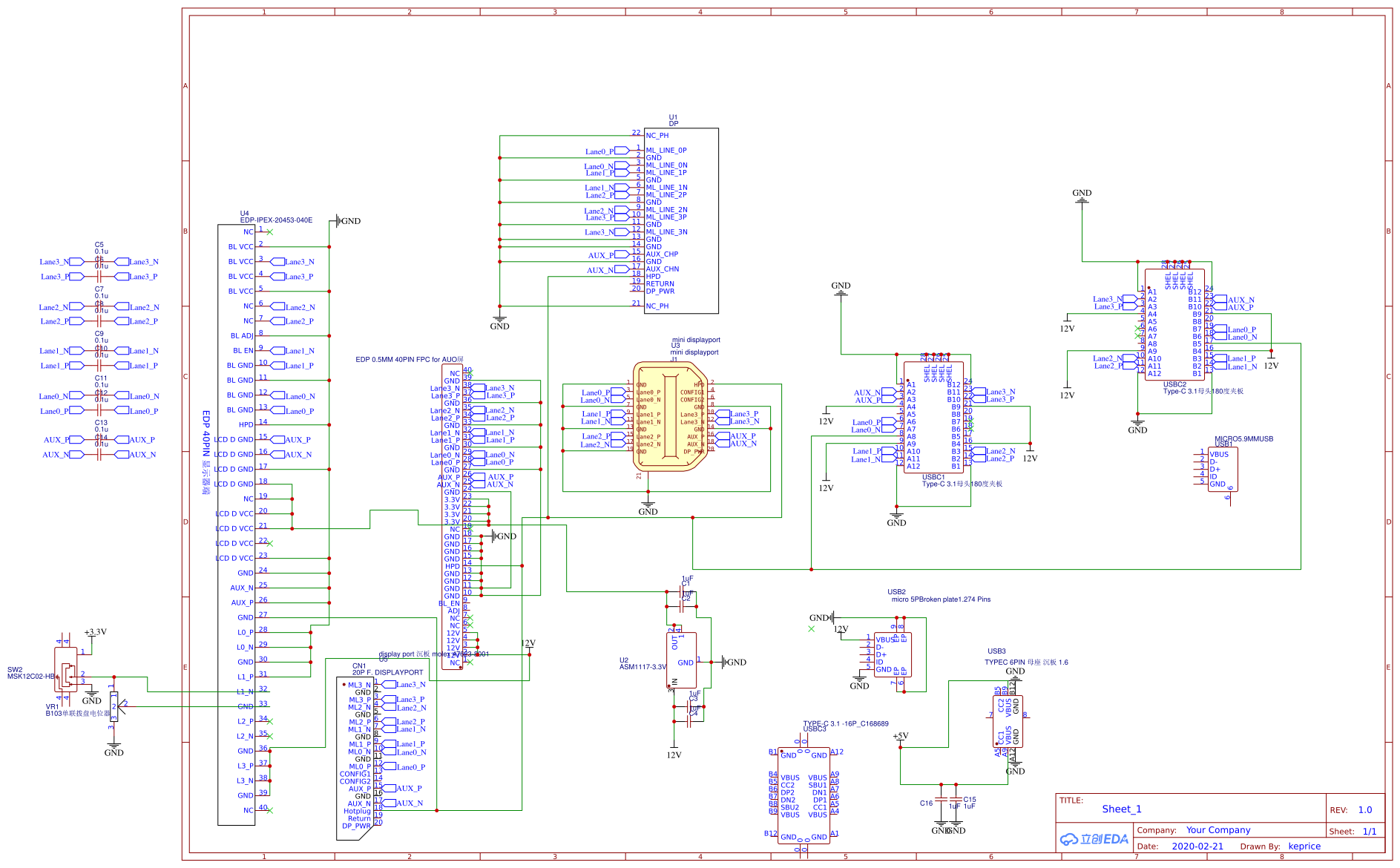Click capacitor on Lane3_N line near C5
The width and height of the screenshot is (1400, 868).
tap(99, 262)
